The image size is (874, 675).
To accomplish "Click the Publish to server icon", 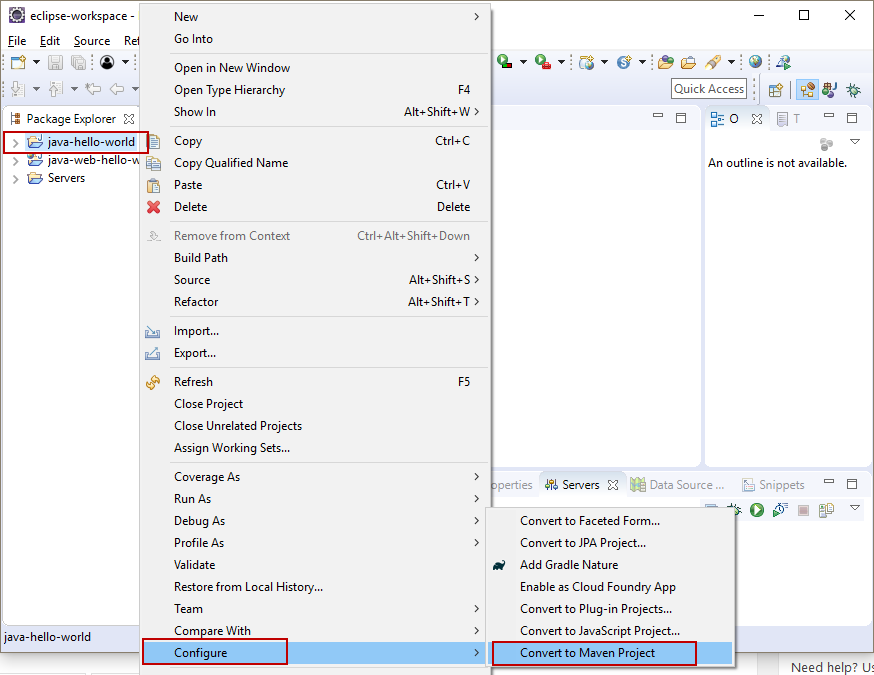I will [x=826, y=510].
